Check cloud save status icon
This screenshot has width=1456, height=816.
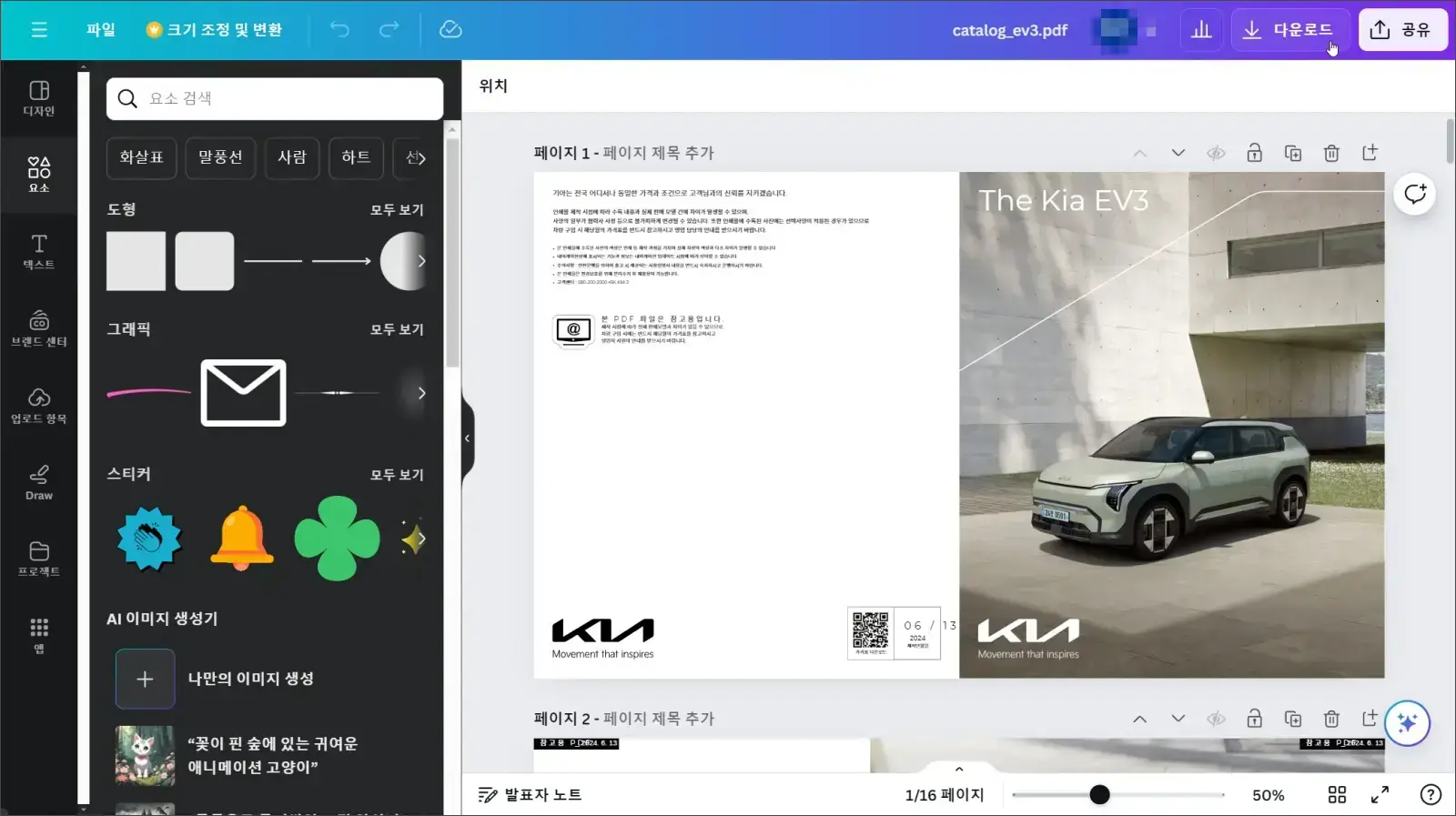(x=450, y=30)
